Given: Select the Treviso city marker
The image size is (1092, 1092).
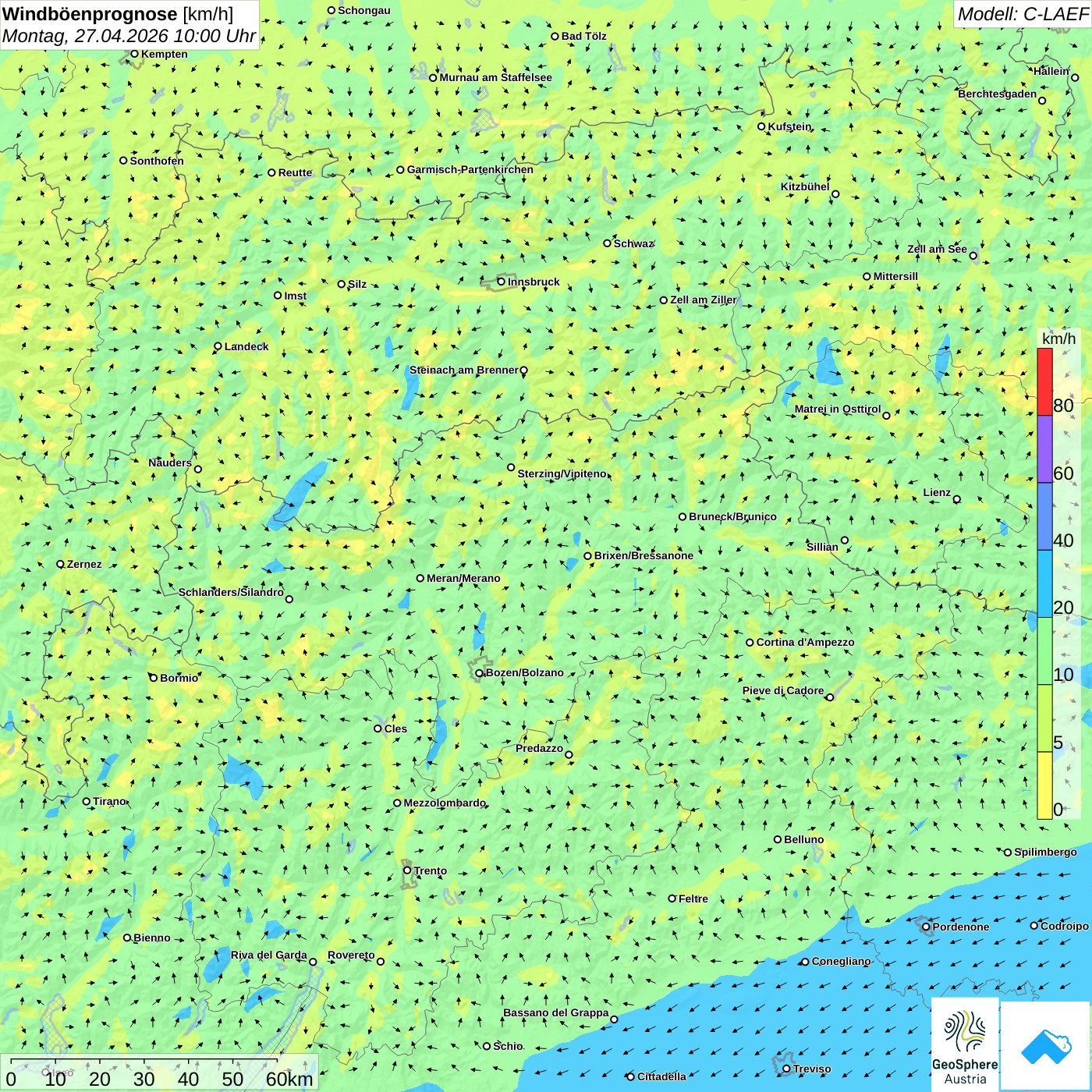Looking at the screenshot, I should click(786, 1069).
